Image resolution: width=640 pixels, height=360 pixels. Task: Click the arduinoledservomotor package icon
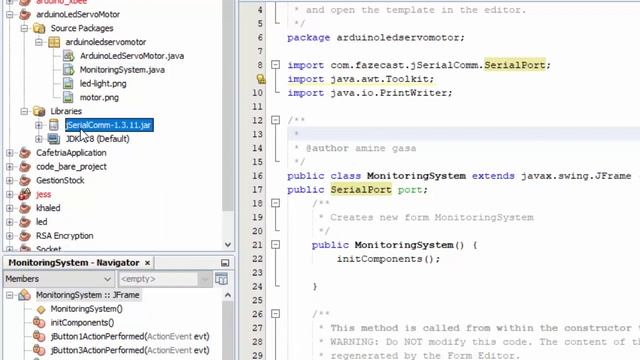pyautogui.click(x=54, y=42)
